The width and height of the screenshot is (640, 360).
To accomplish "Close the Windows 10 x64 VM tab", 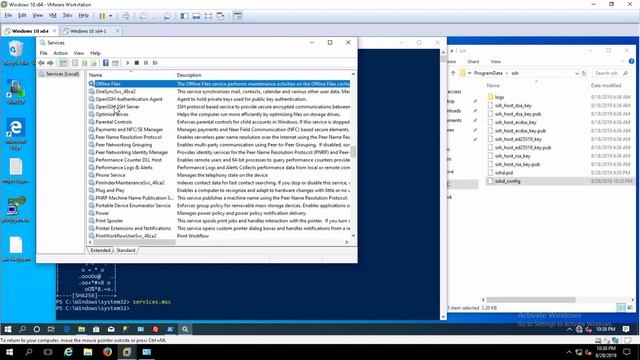I will 54,31.
